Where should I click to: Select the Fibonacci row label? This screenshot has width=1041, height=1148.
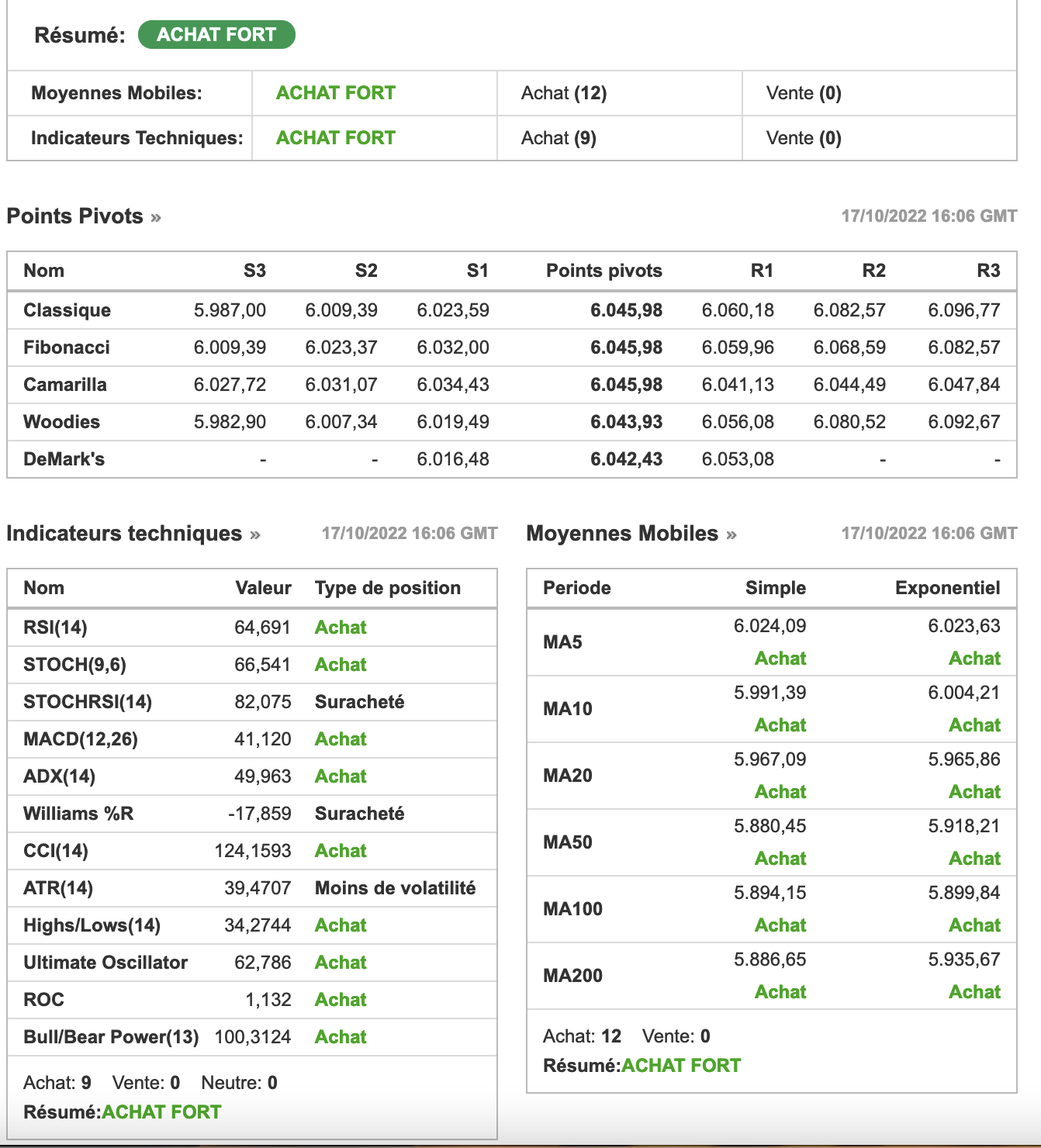pos(67,348)
